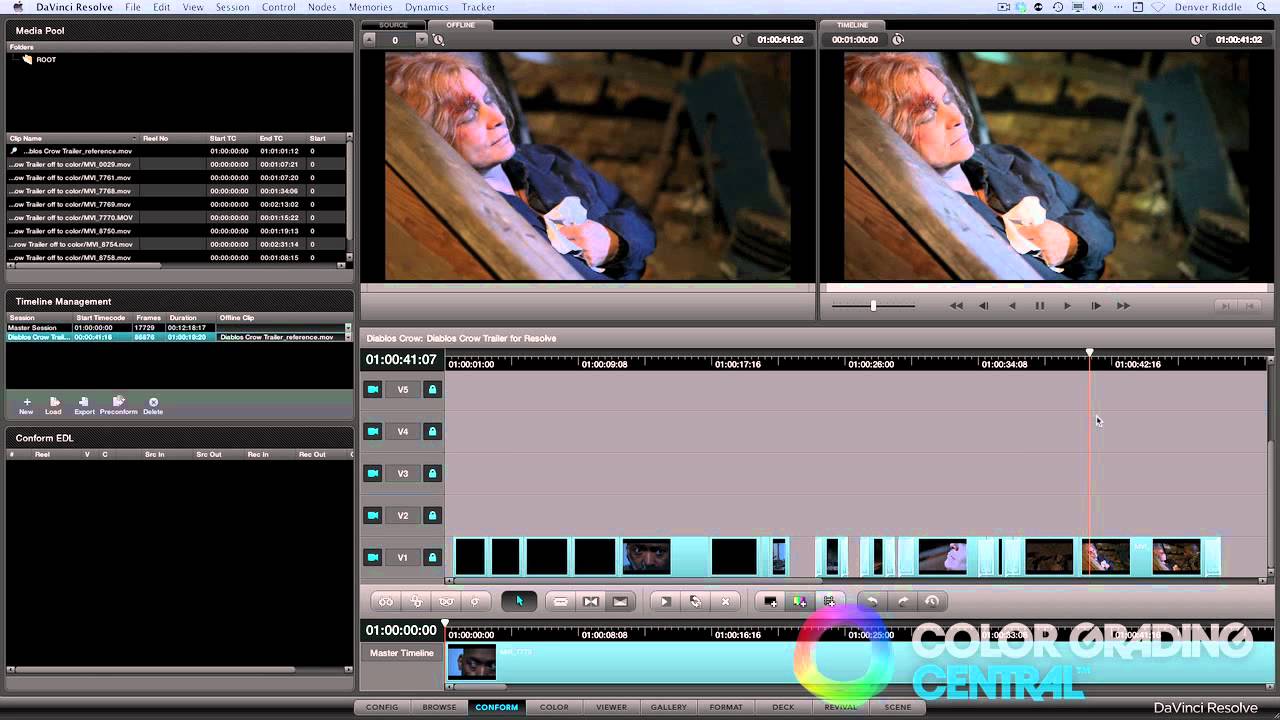1280x720 pixels.
Task: Click the undo arrow in timeline toolbar
Action: coord(872,601)
